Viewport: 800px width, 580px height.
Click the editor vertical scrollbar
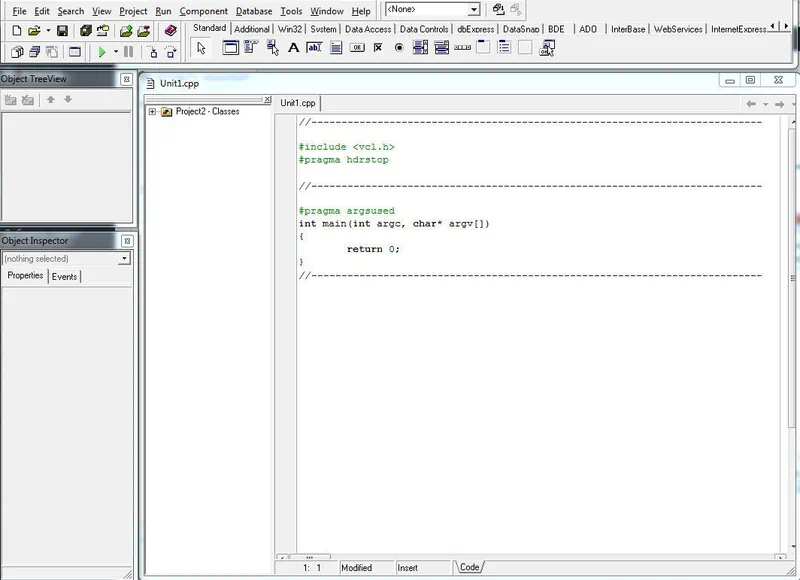click(792, 334)
